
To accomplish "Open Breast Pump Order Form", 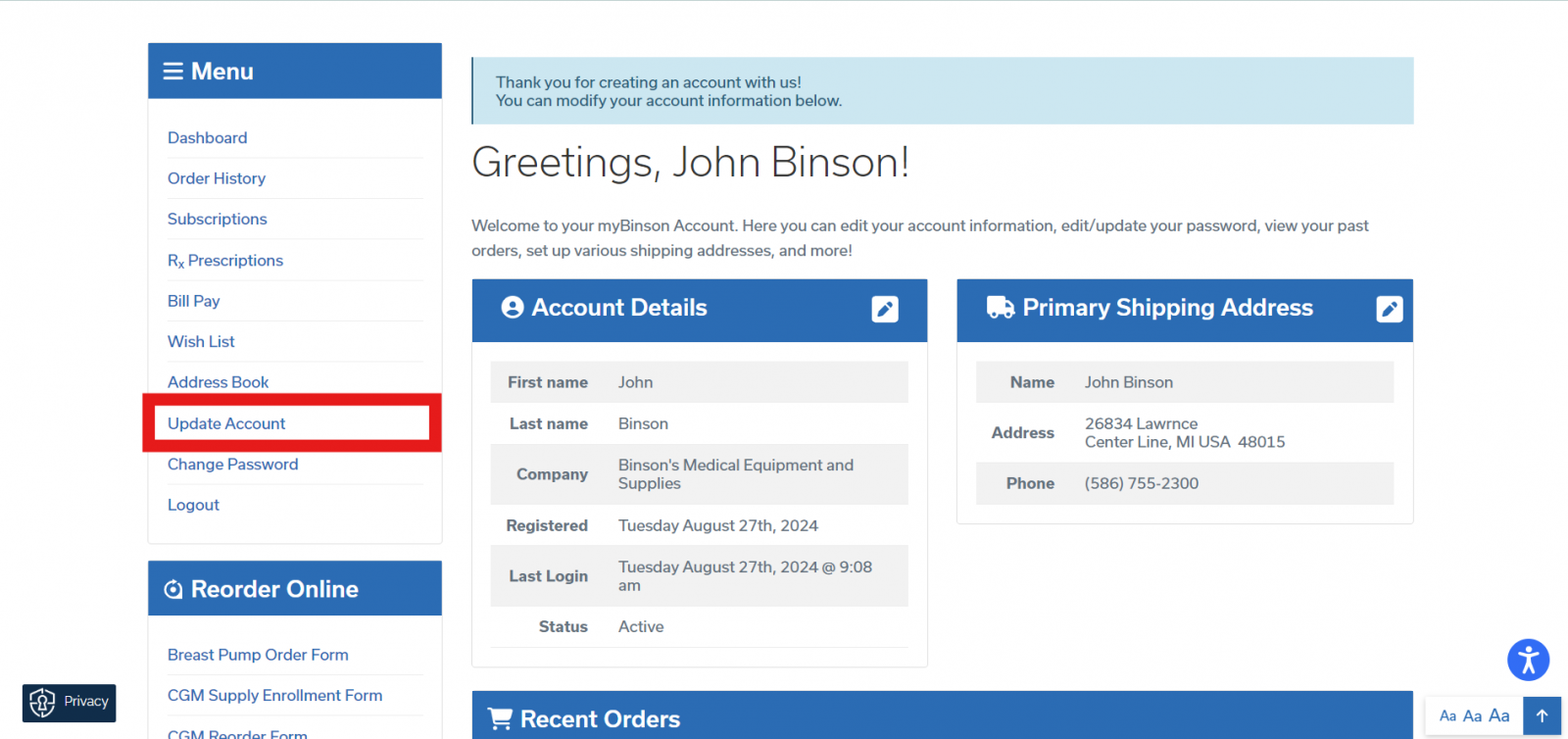I will 258,655.
